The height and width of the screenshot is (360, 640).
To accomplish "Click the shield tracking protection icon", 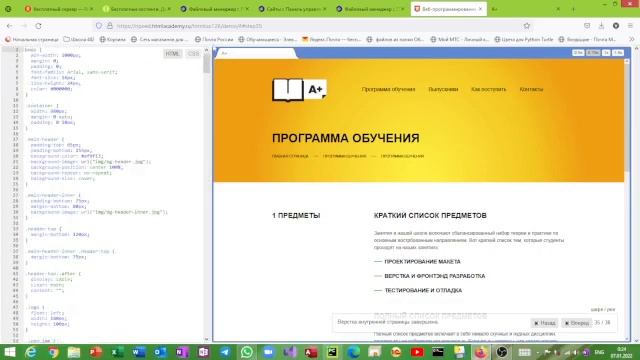I will tap(99, 26).
